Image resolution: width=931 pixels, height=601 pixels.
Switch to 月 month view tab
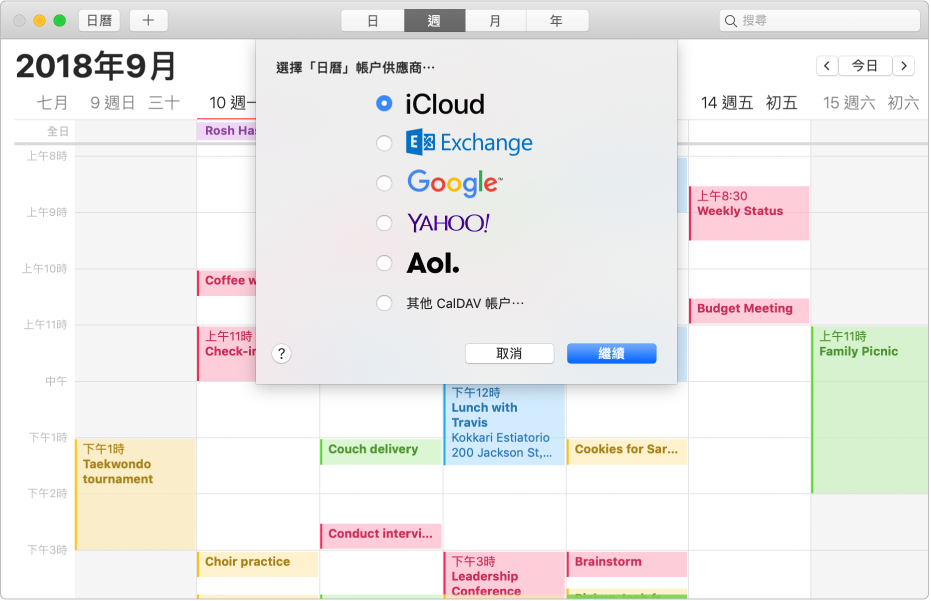[496, 21]
